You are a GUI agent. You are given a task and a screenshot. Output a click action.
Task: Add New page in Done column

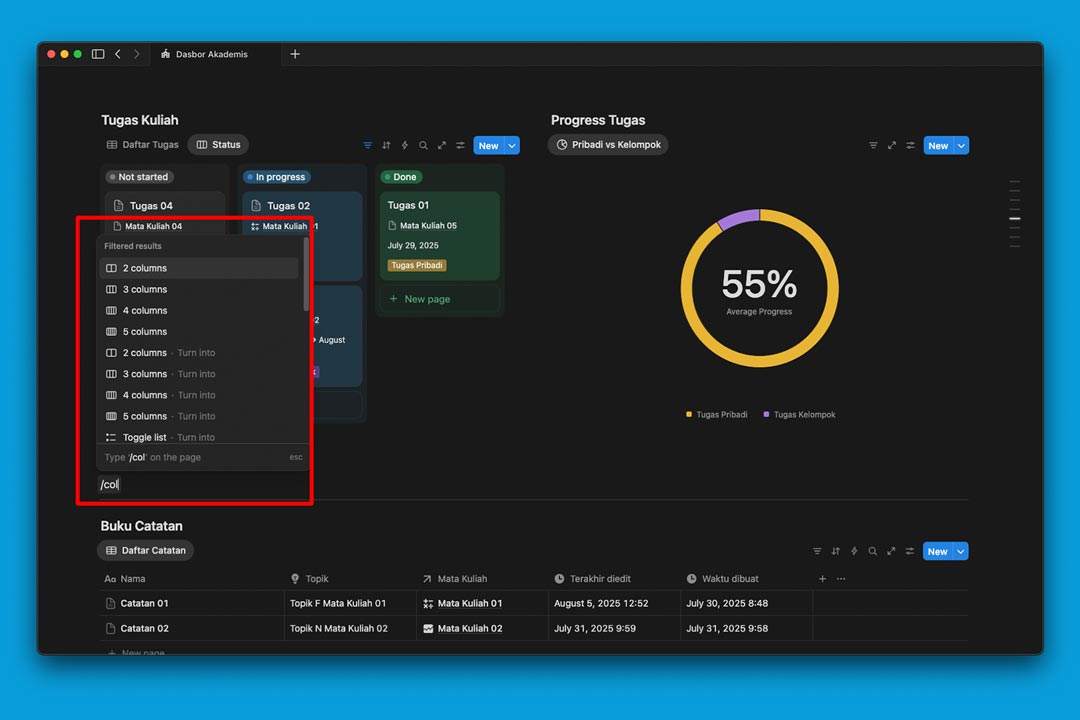pyautogui.click(x=439, y=299)
